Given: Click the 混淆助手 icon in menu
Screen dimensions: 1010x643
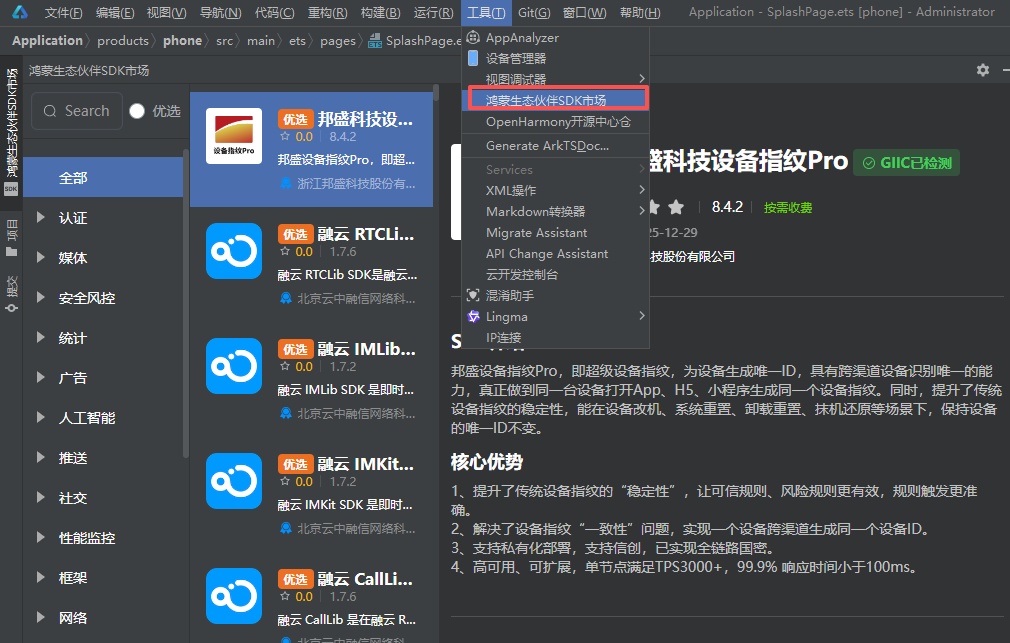Looking at the screenshot, I should pyautogui.click(x=473, y=295).
